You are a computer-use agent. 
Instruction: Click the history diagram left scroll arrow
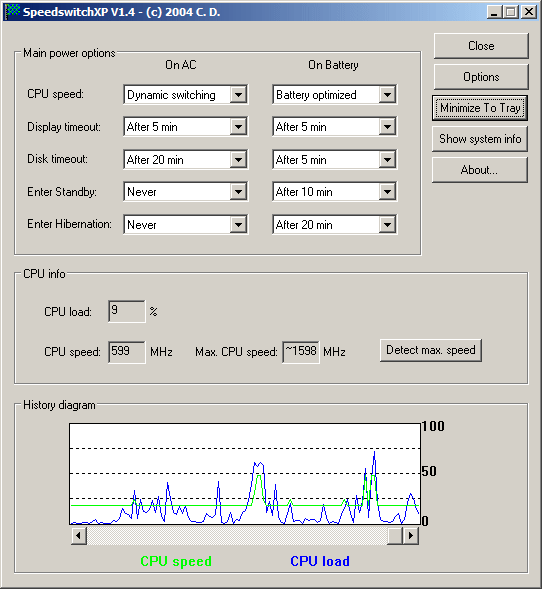tap(79, 535)
